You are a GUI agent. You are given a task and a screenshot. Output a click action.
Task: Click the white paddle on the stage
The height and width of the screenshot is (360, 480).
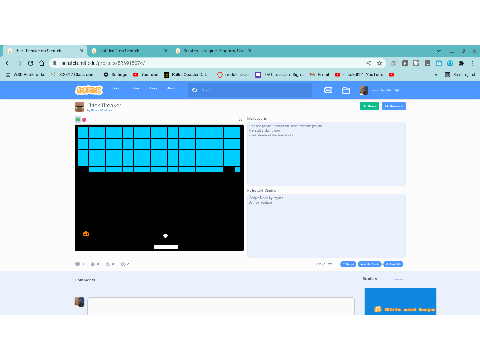(166, 247)
